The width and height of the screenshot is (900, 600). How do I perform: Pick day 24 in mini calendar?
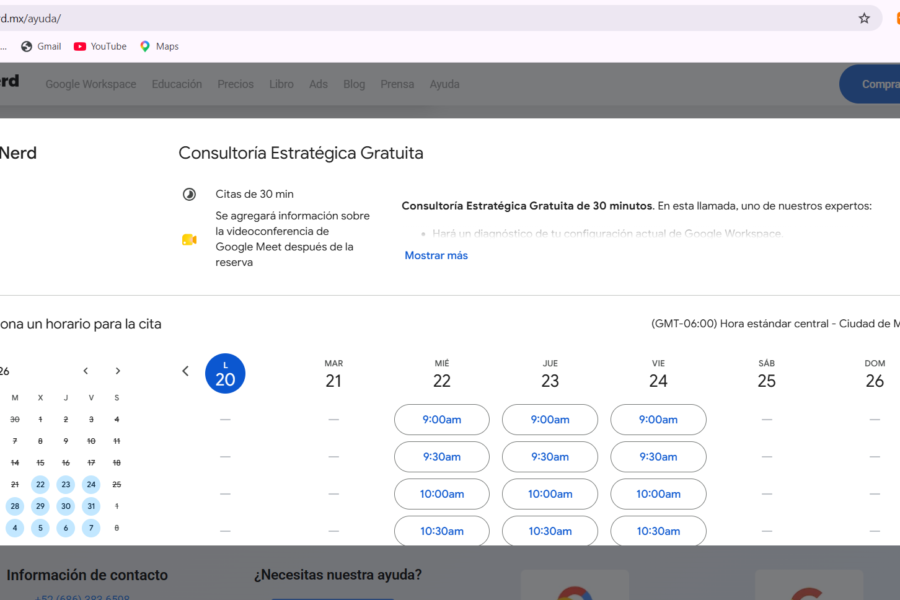[91, 485]
